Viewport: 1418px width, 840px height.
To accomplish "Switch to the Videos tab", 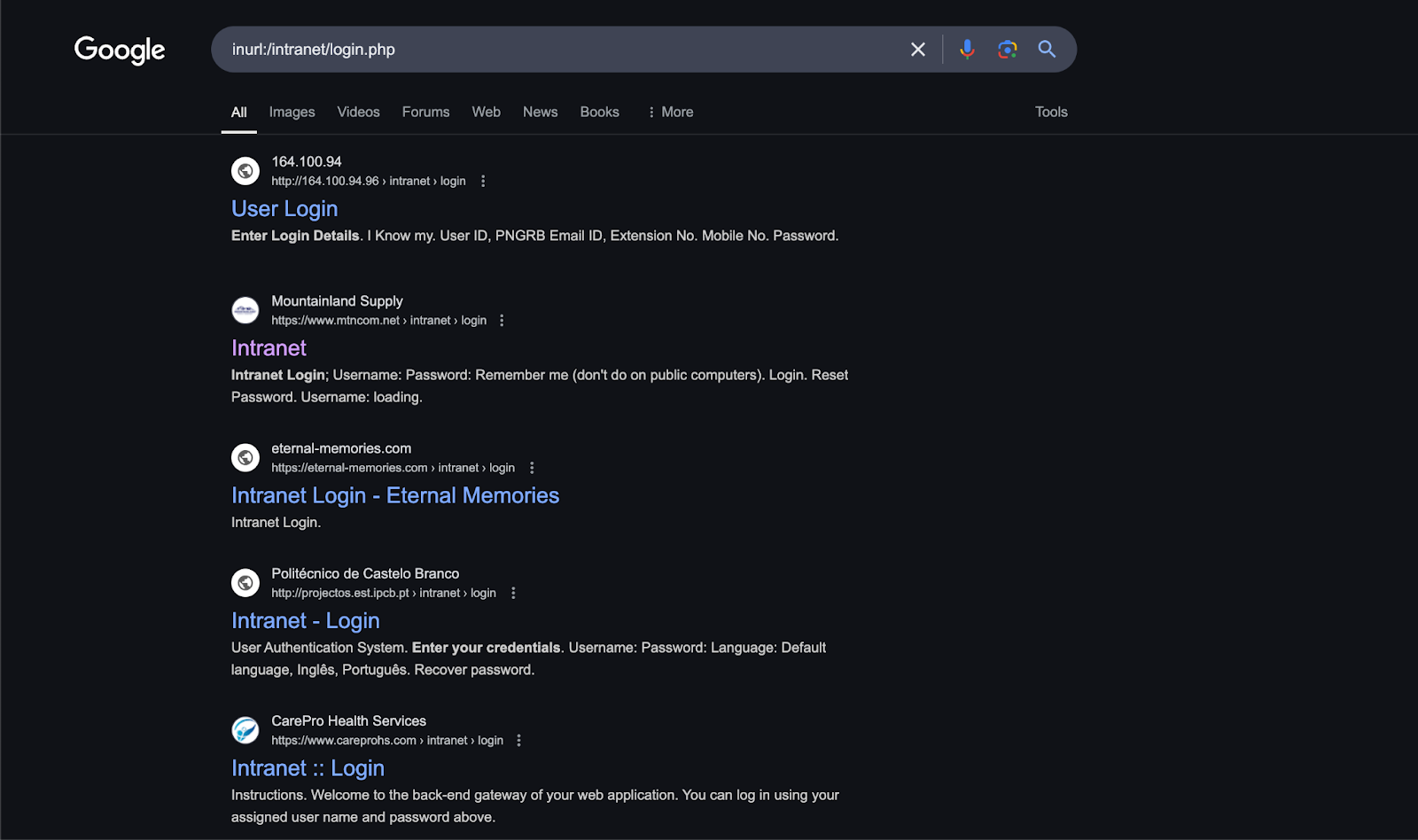I will coord(358,112).
